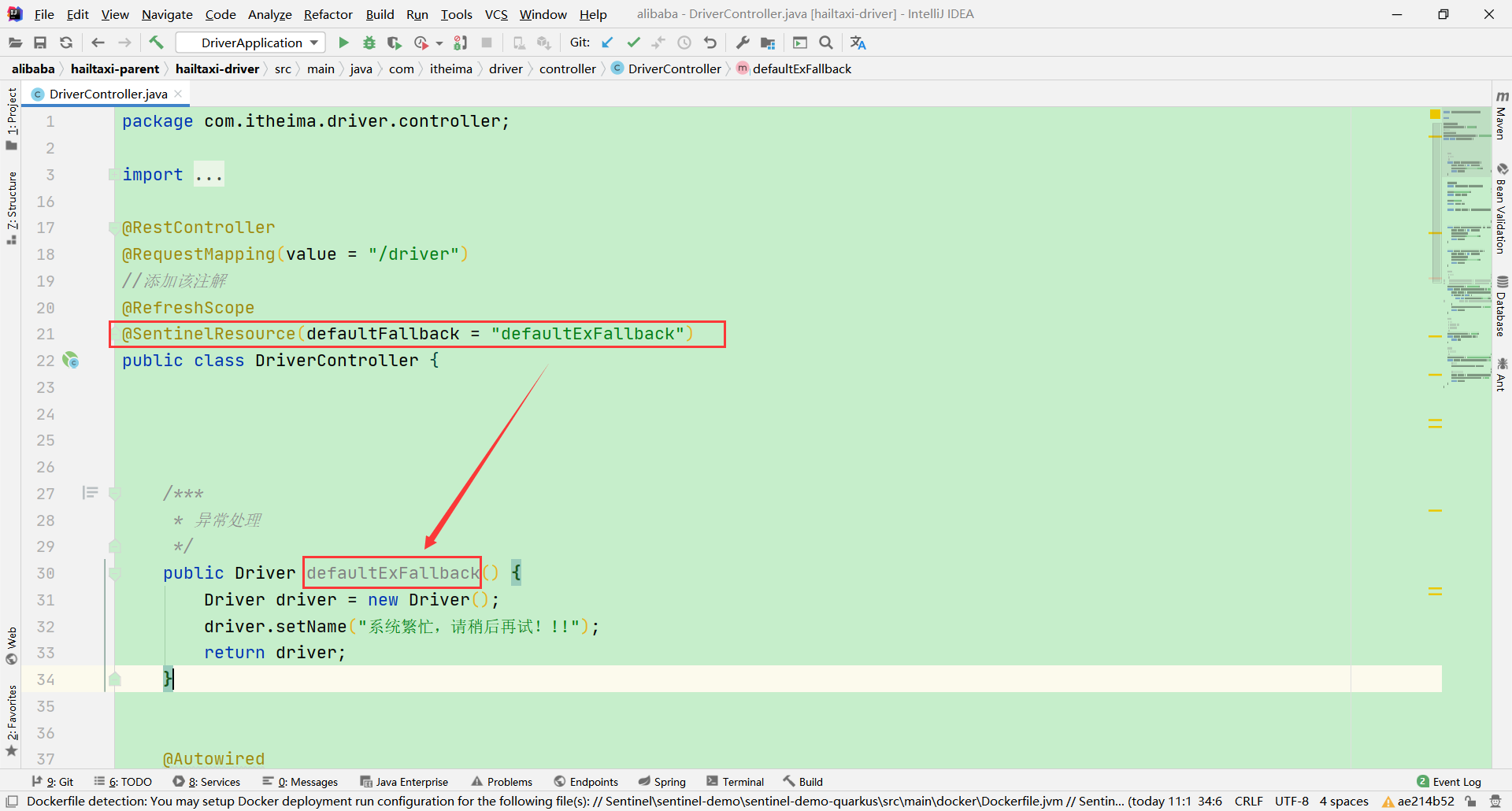Viewport: 1512px width, 811px height.
Task: Click the run anything terminal-window icon
Action: (x=800, y=43)
